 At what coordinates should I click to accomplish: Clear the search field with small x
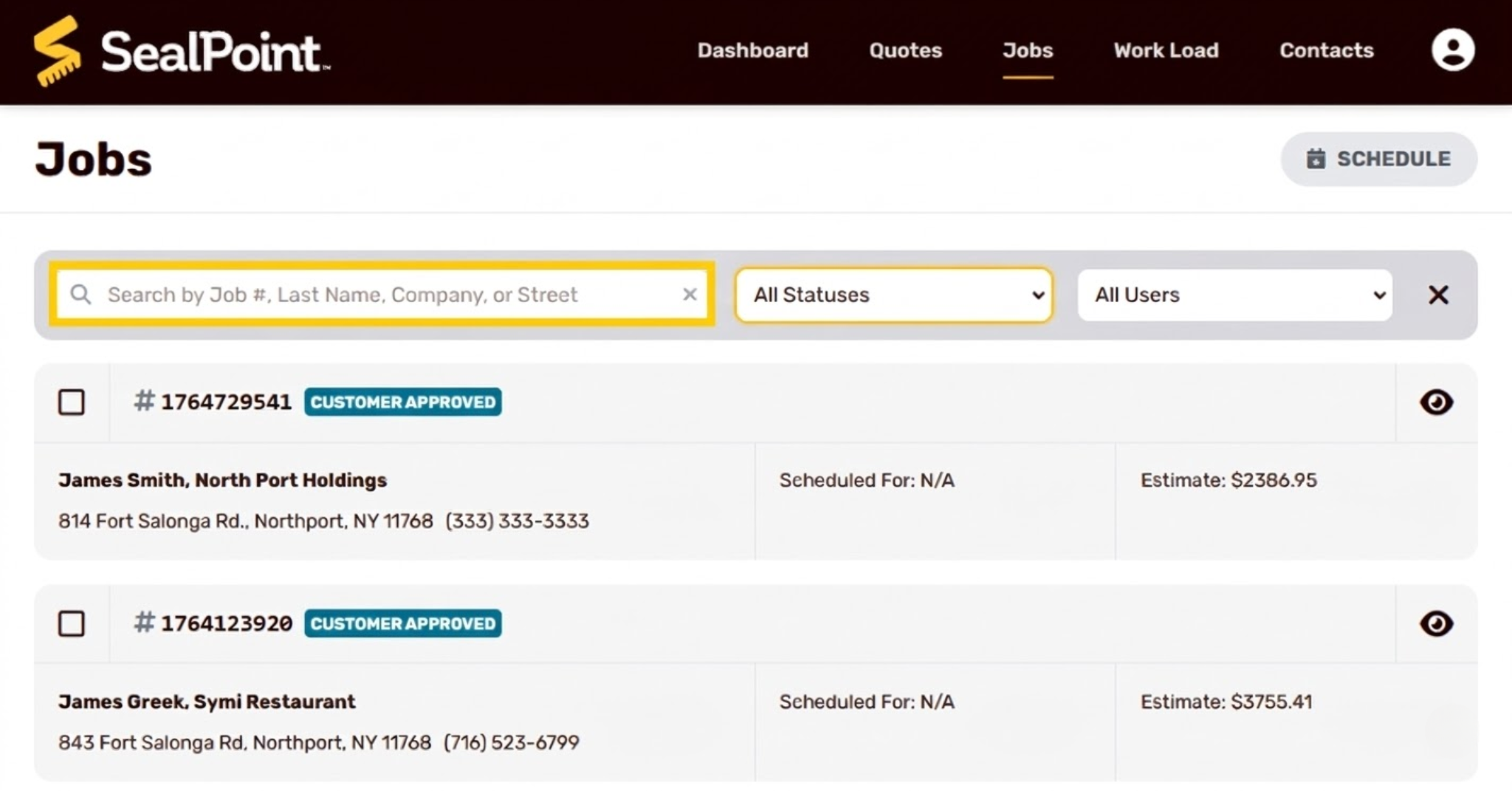690,295
